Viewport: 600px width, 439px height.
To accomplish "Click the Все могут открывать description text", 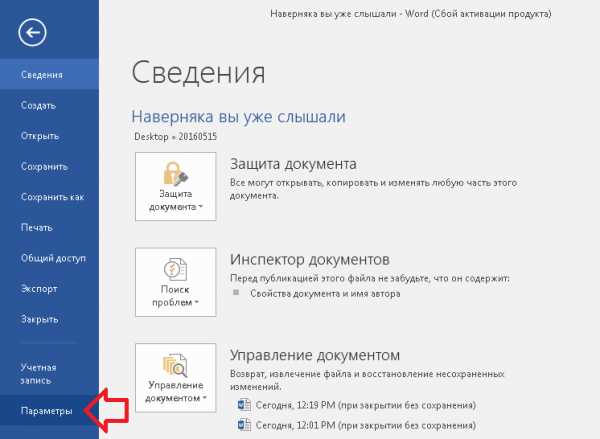I will pos(373,189).
